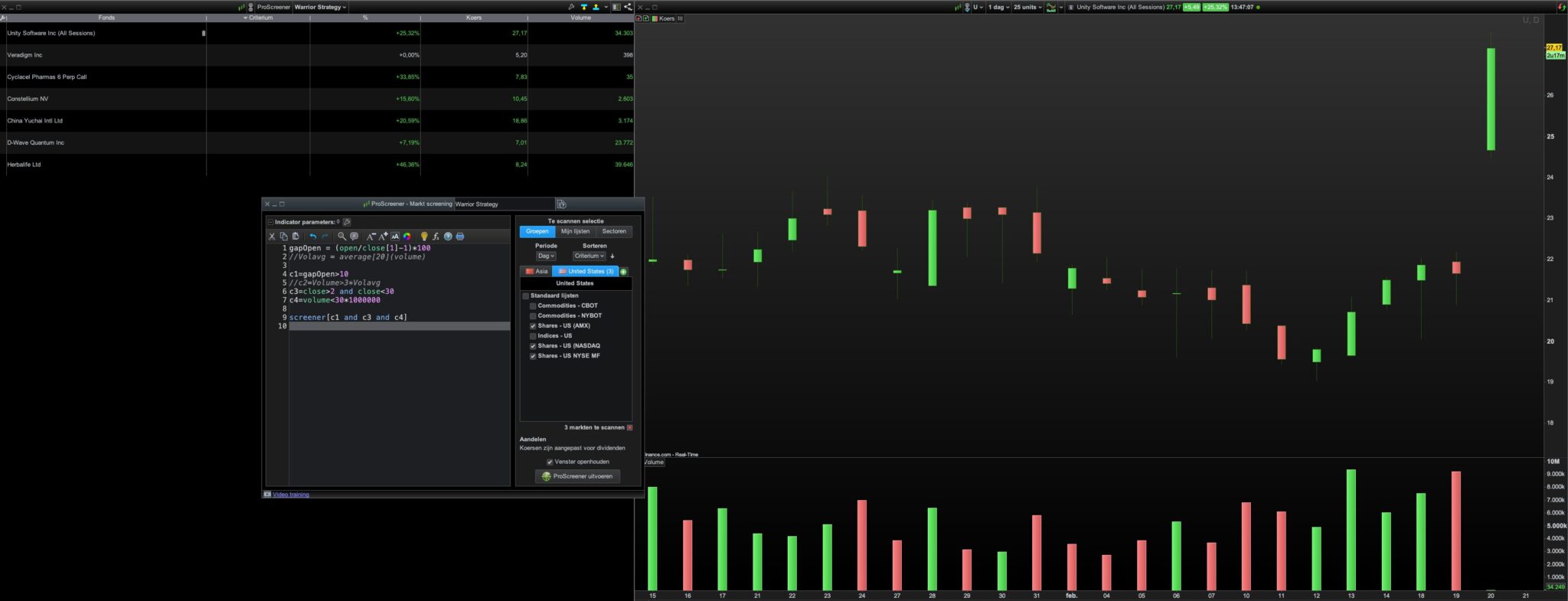Switch to the Sectoren tab
1568x601 pixels.
pos(614,231)
